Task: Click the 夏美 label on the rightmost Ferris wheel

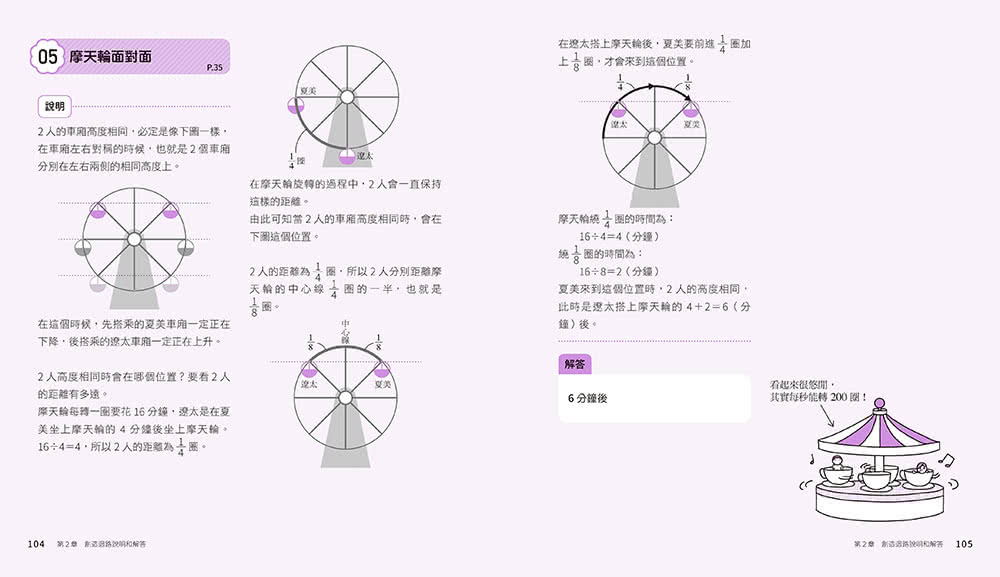Action: click(x=691, y=124)
